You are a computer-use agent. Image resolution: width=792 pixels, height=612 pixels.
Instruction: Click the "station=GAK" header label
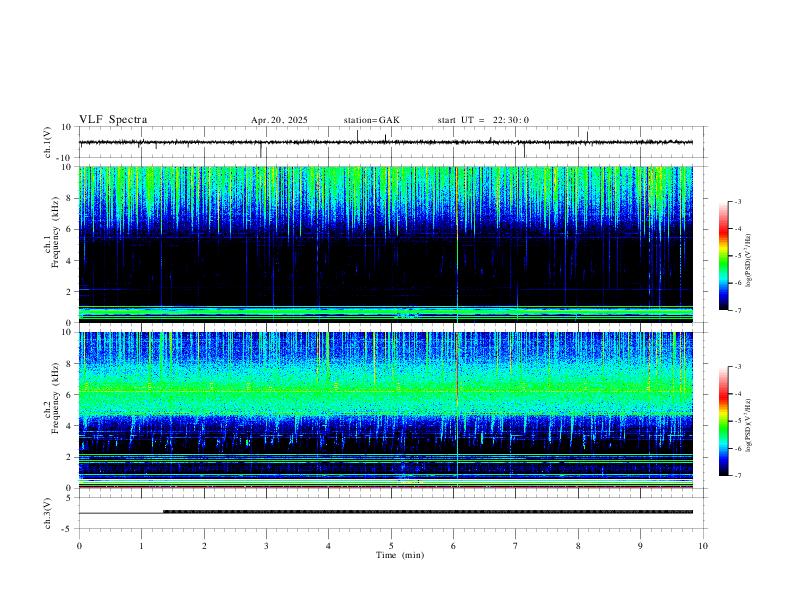(371, 120)
